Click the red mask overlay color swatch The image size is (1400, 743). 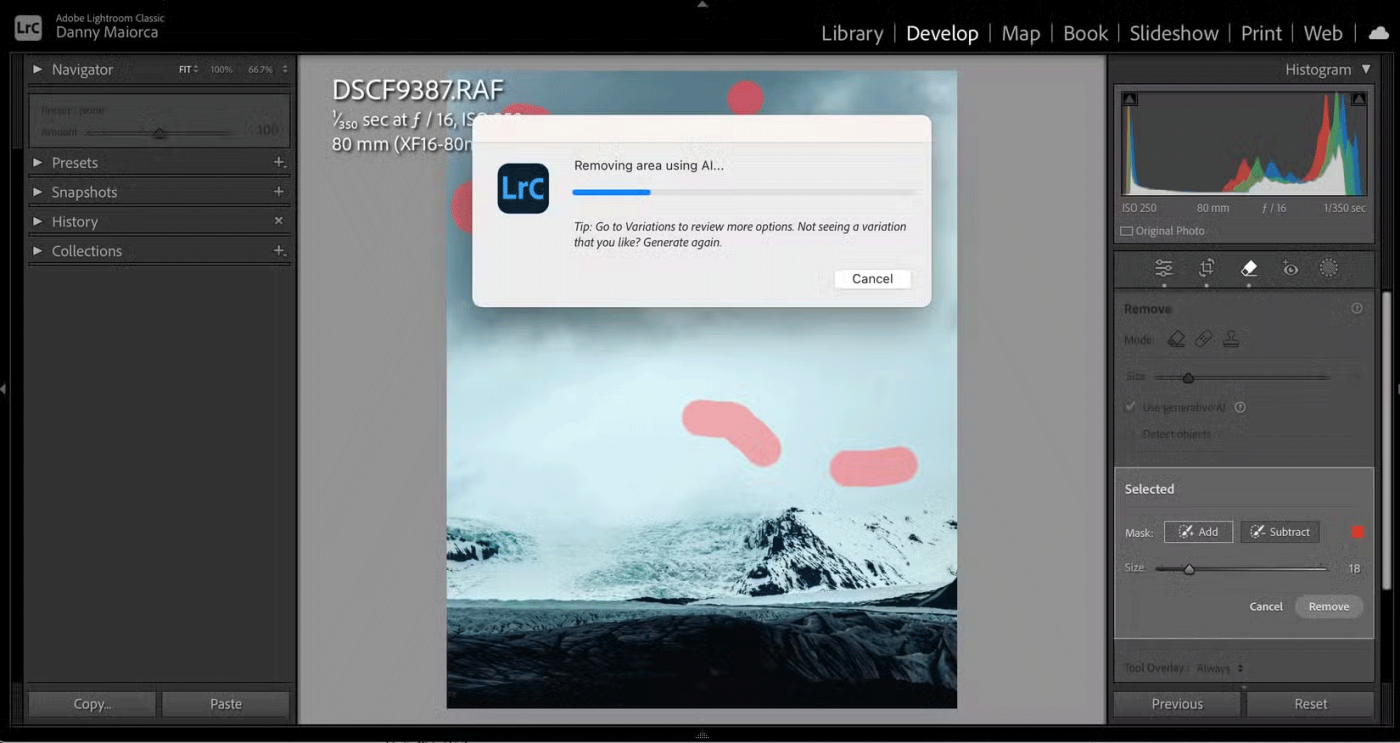click(1357, 532)
